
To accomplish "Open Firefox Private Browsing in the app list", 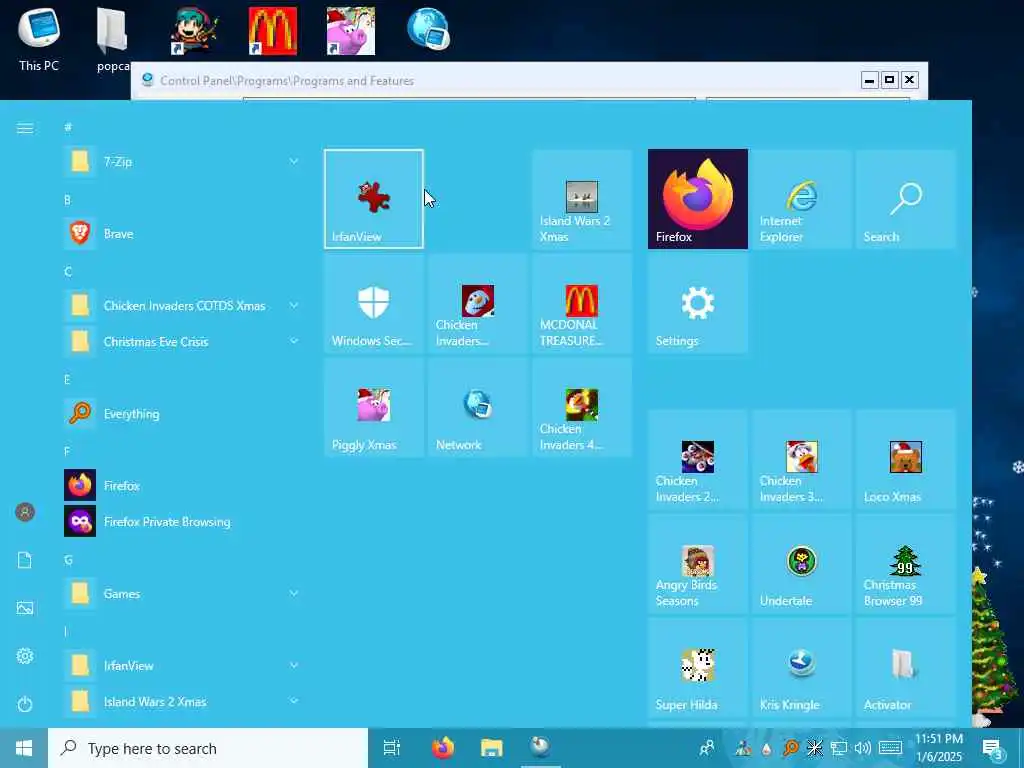I will click(x=182, y=522).
